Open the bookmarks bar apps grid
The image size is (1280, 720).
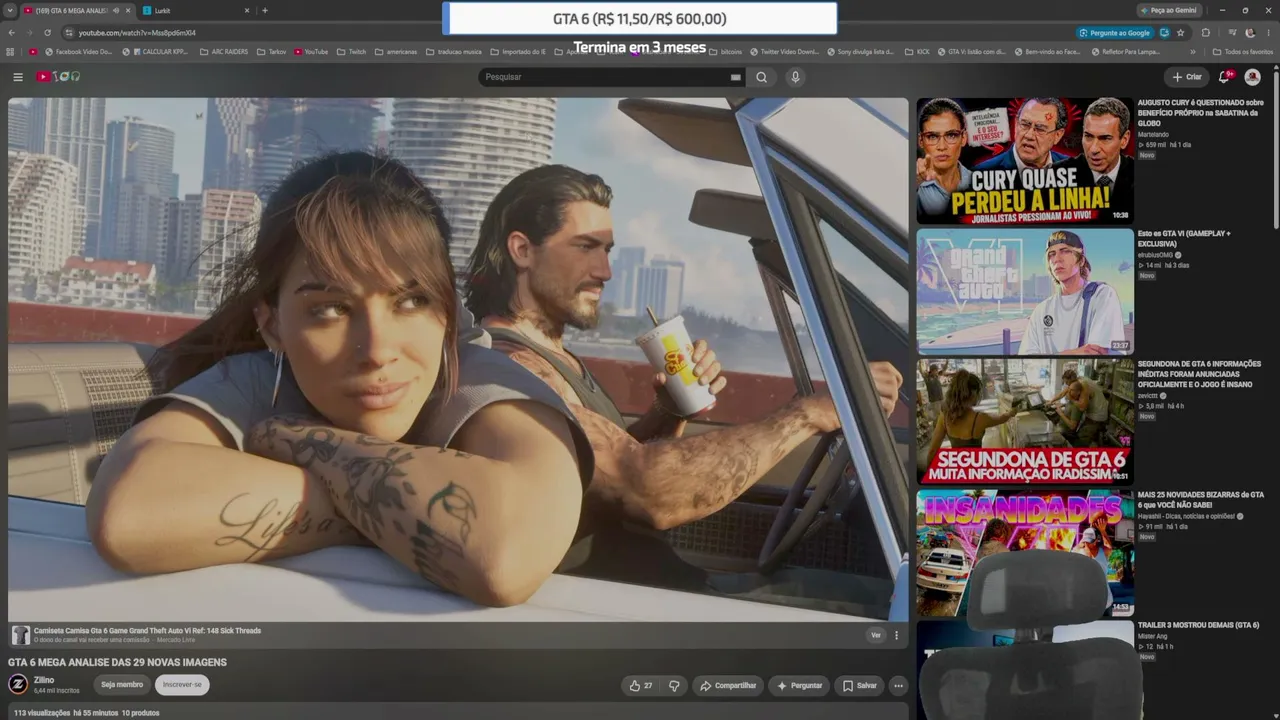[10, 52]
